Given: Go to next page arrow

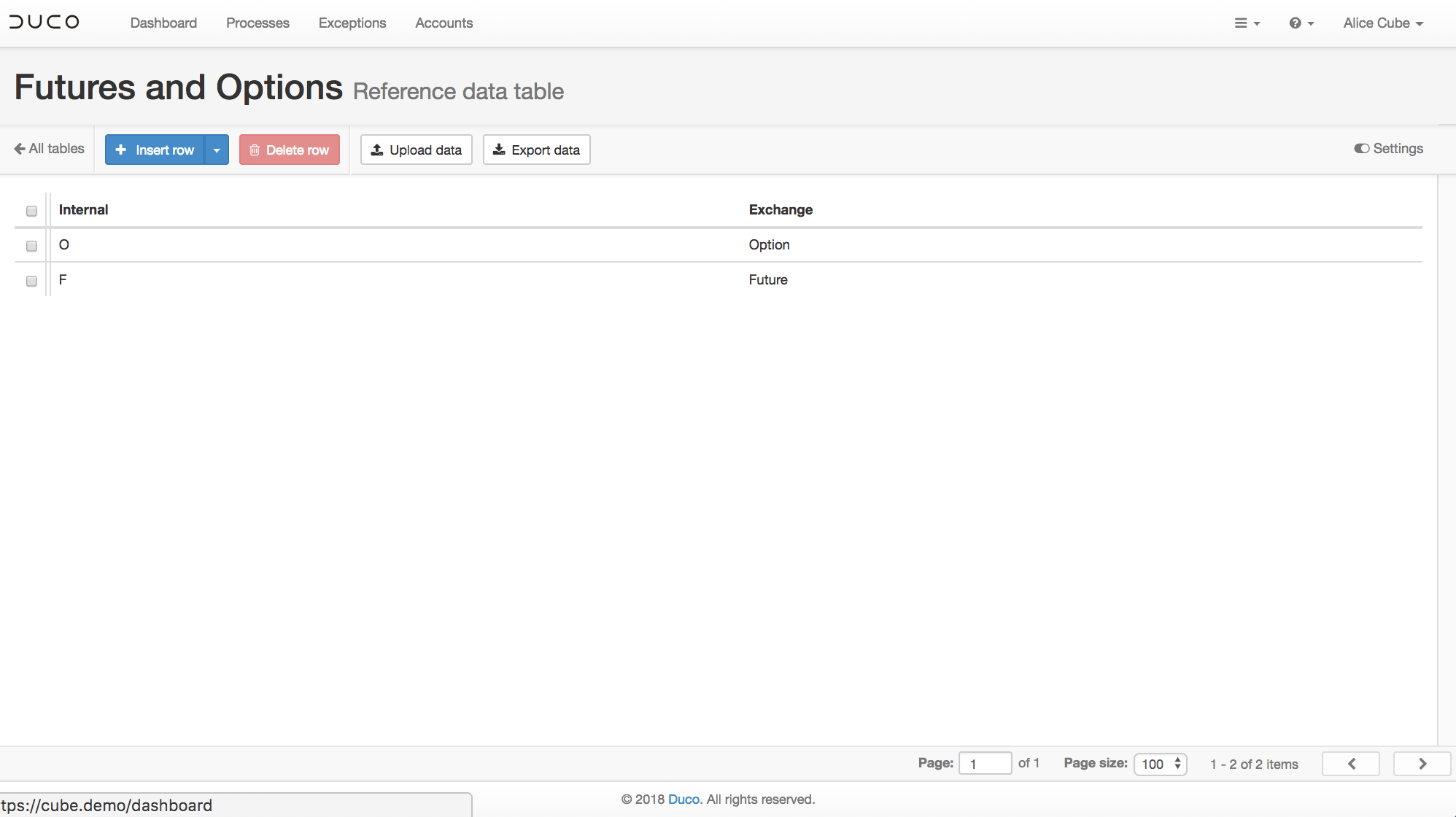Looking at the screenshot, I should pos(1422,764).
